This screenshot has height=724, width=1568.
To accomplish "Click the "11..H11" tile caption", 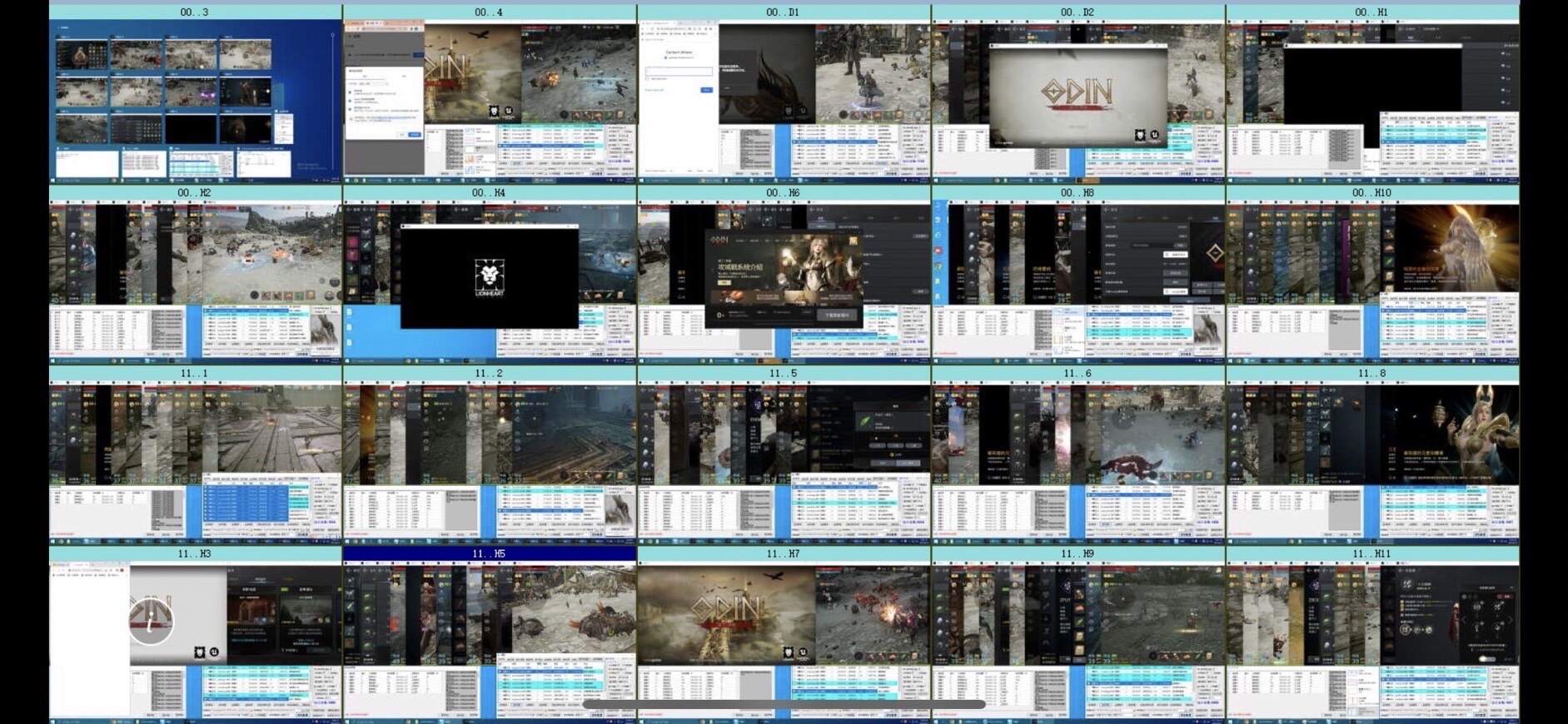I will (1371, 554).
